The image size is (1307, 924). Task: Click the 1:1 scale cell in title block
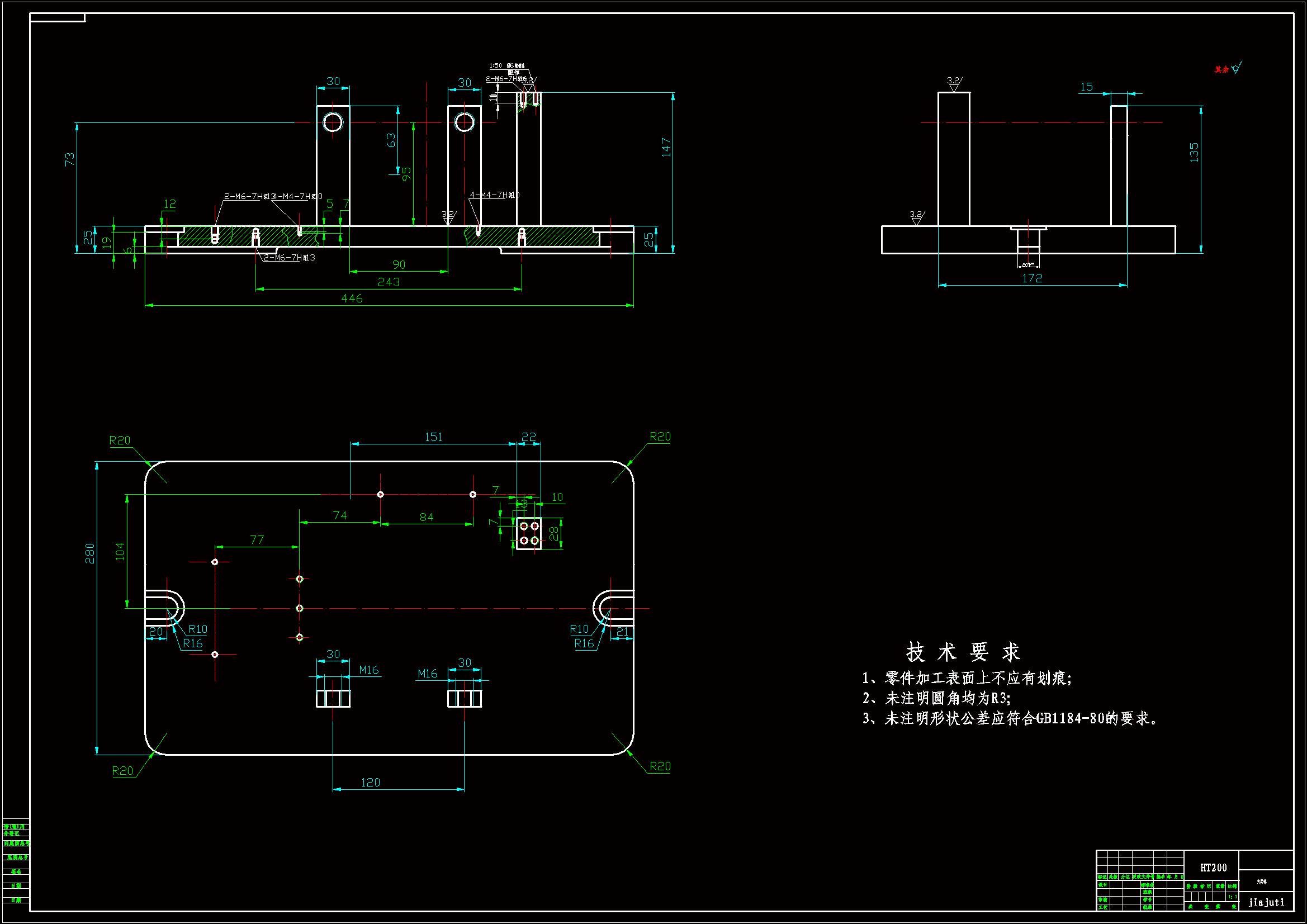click(x=1232, y=897)
